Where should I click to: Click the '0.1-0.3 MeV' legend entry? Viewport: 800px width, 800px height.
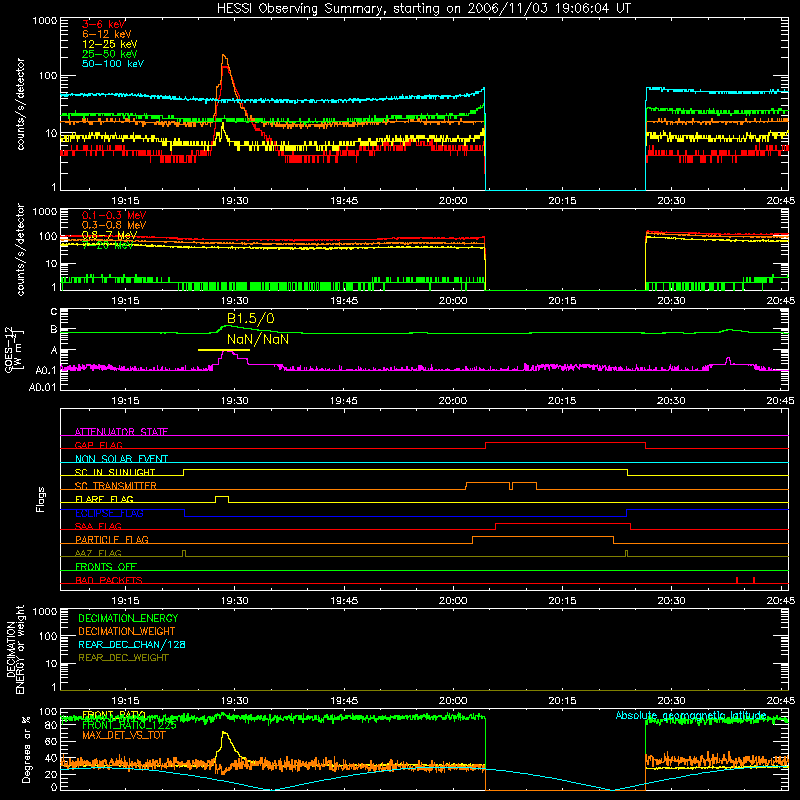click(114, 215)
